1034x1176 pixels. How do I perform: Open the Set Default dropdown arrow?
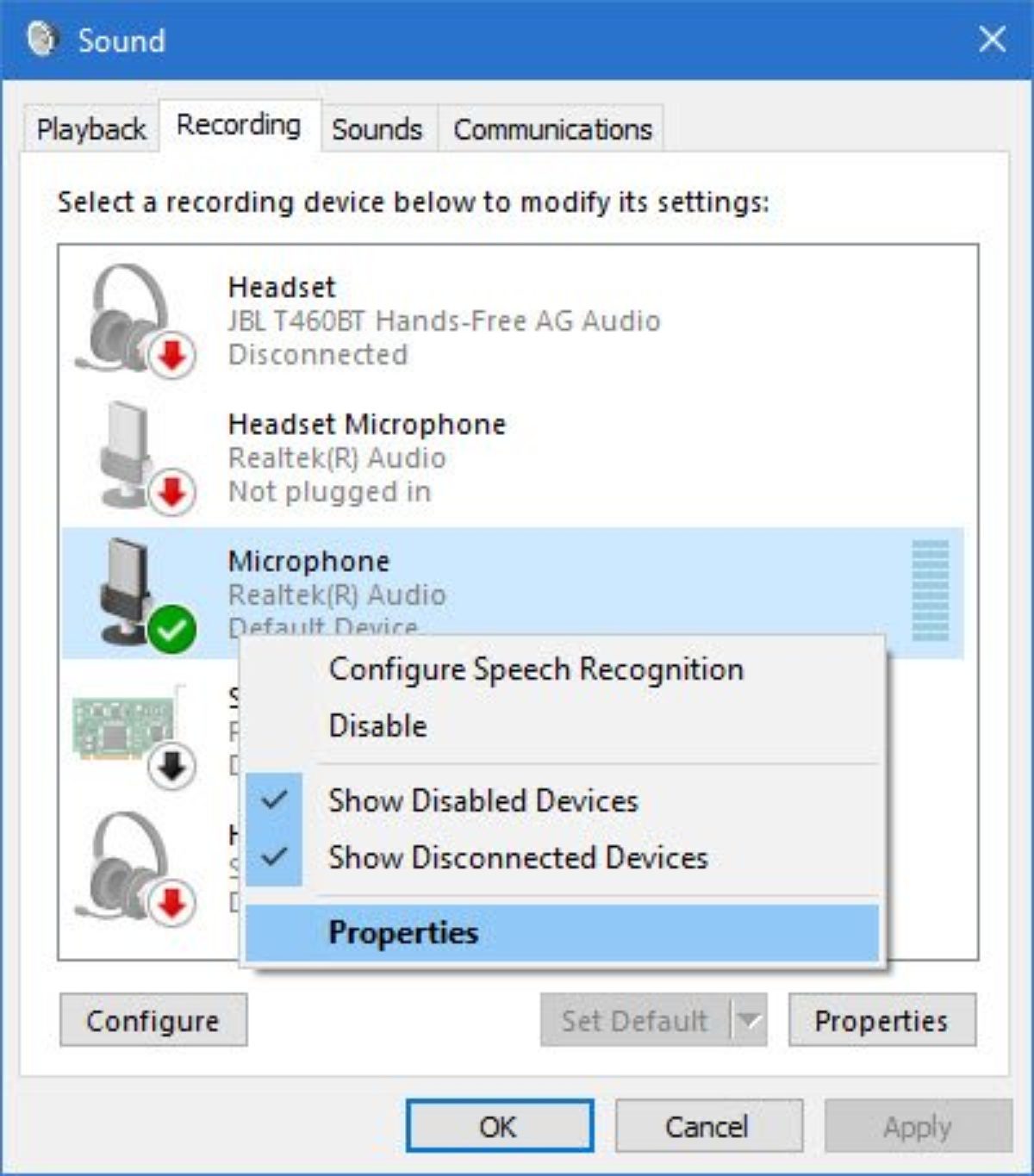[x=749, y=1021]
